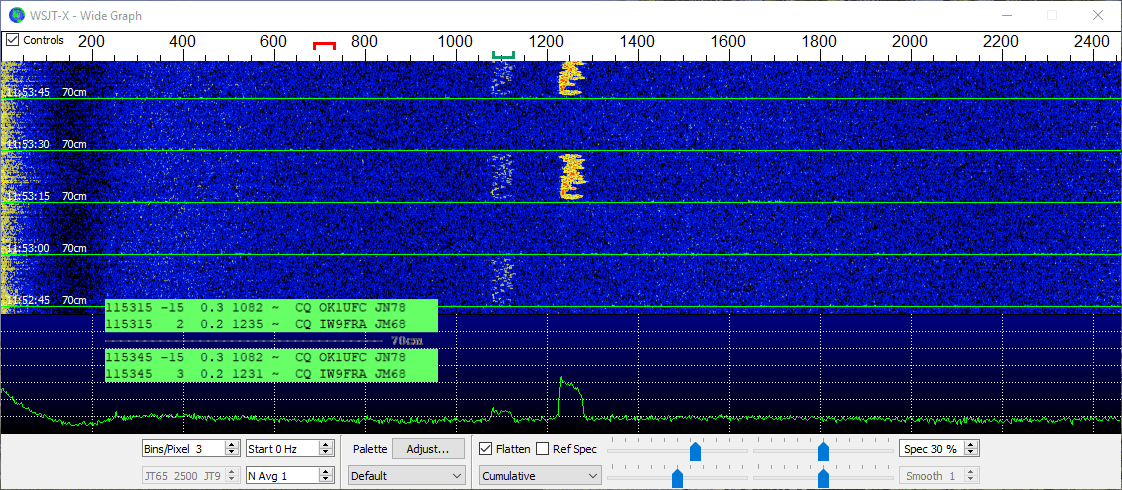1122x490 pixels.
Task: Minimize the Wide Graph window
Action: coord(1006,15)
